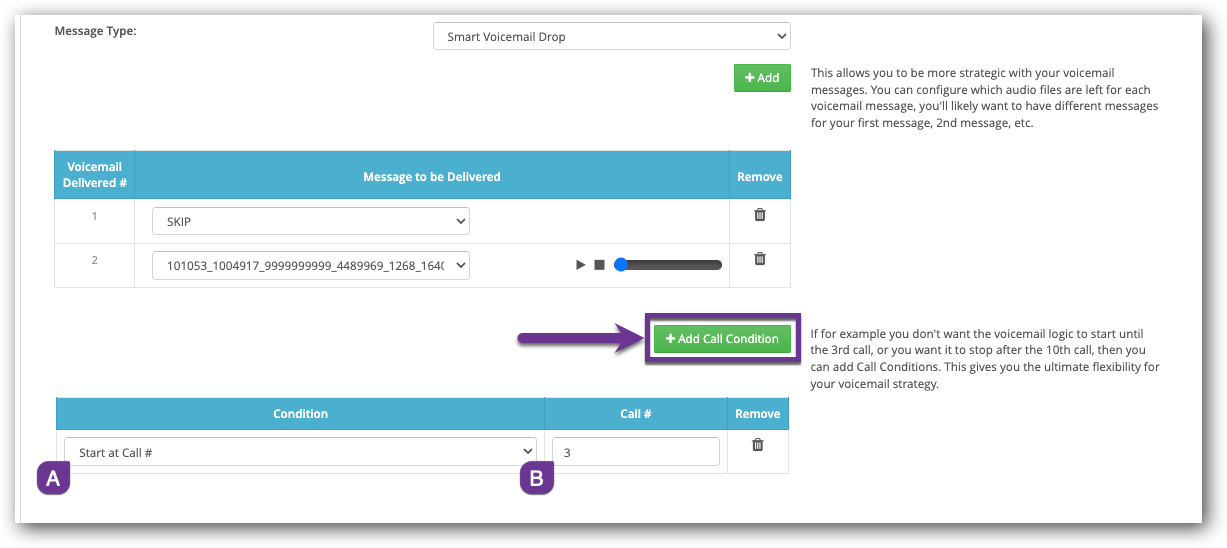
Task: Open the audio file dropdown in row 2
Action: coord(311,265)
